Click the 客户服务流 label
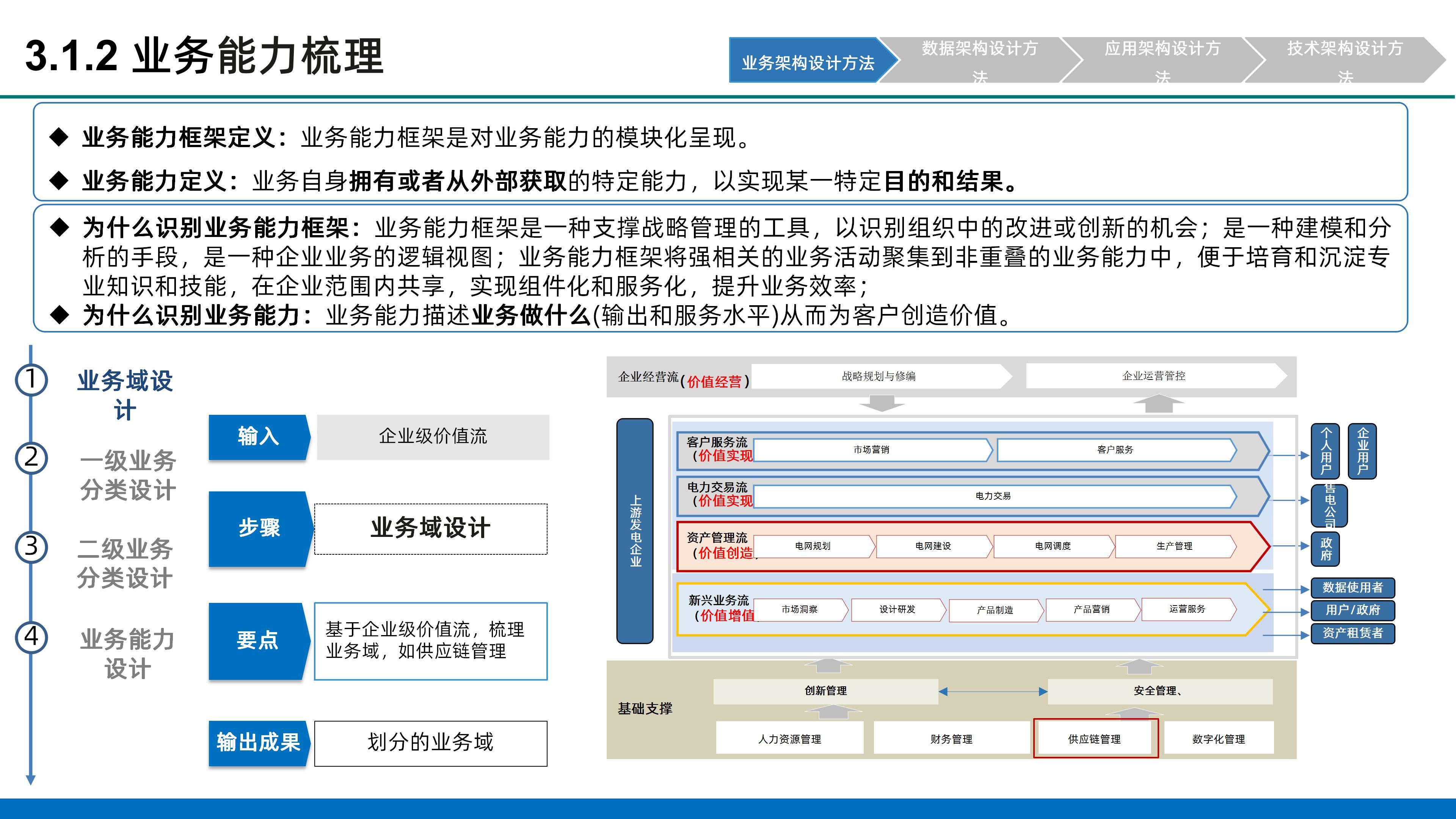Viewport: 1456px width, 819px height. pos(717,442)
